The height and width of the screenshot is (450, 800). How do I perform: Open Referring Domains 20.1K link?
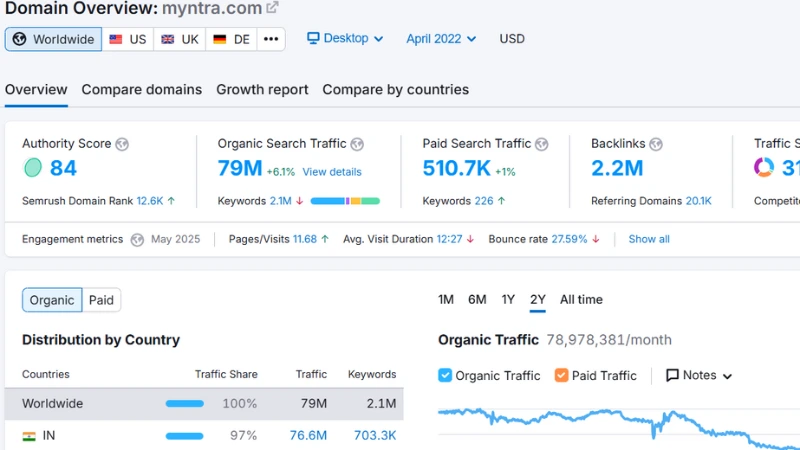(x=698, y=201)
